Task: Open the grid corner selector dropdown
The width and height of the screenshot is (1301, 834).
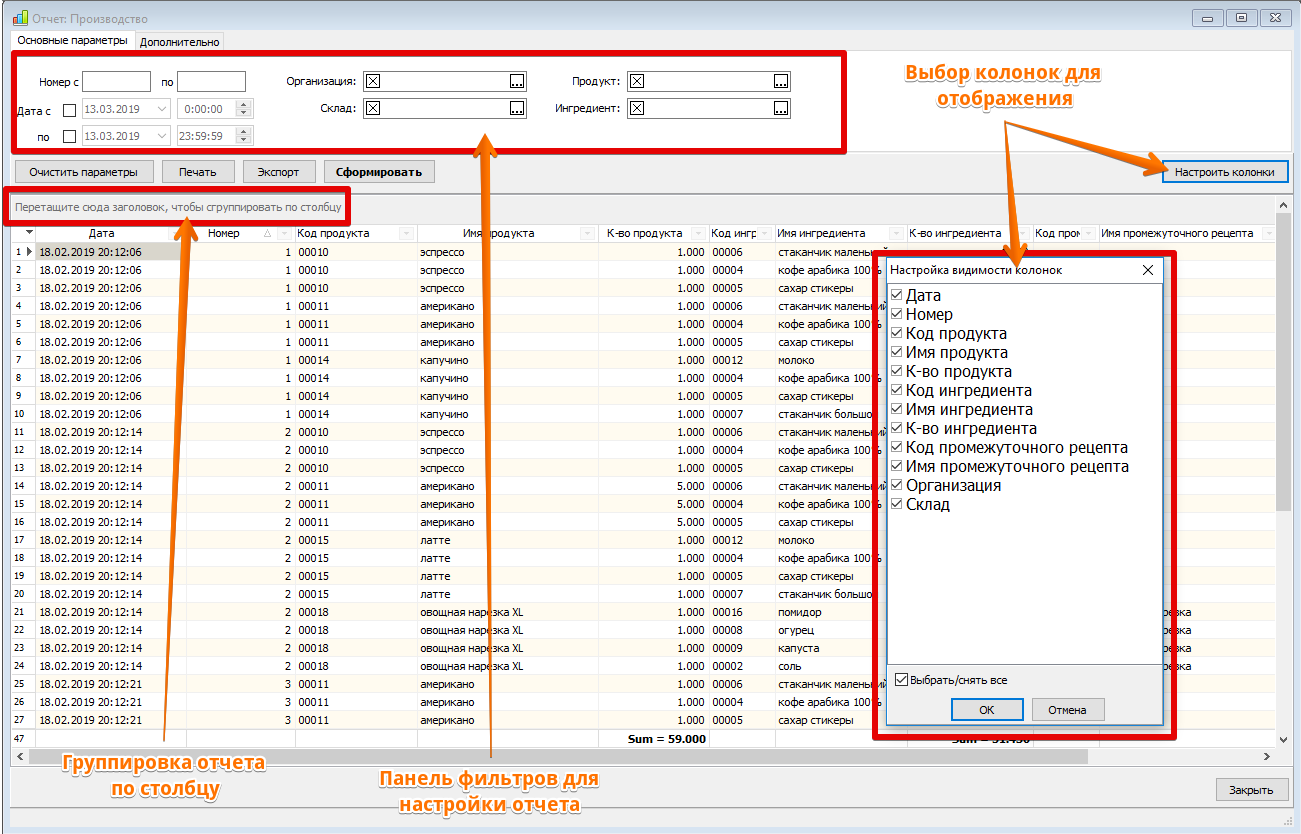Action: [30, 233]
